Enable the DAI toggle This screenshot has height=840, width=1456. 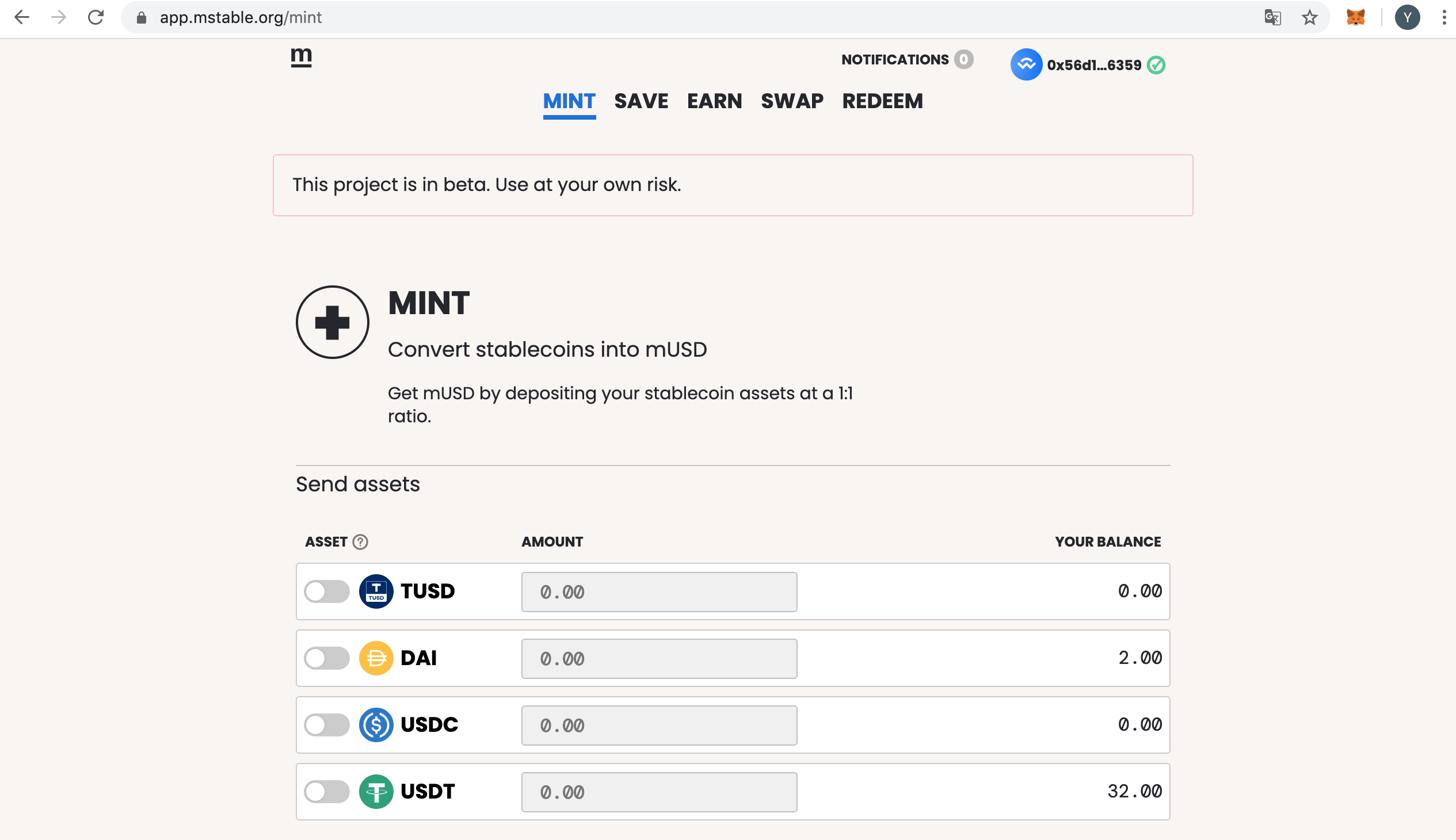click(327, 658)
